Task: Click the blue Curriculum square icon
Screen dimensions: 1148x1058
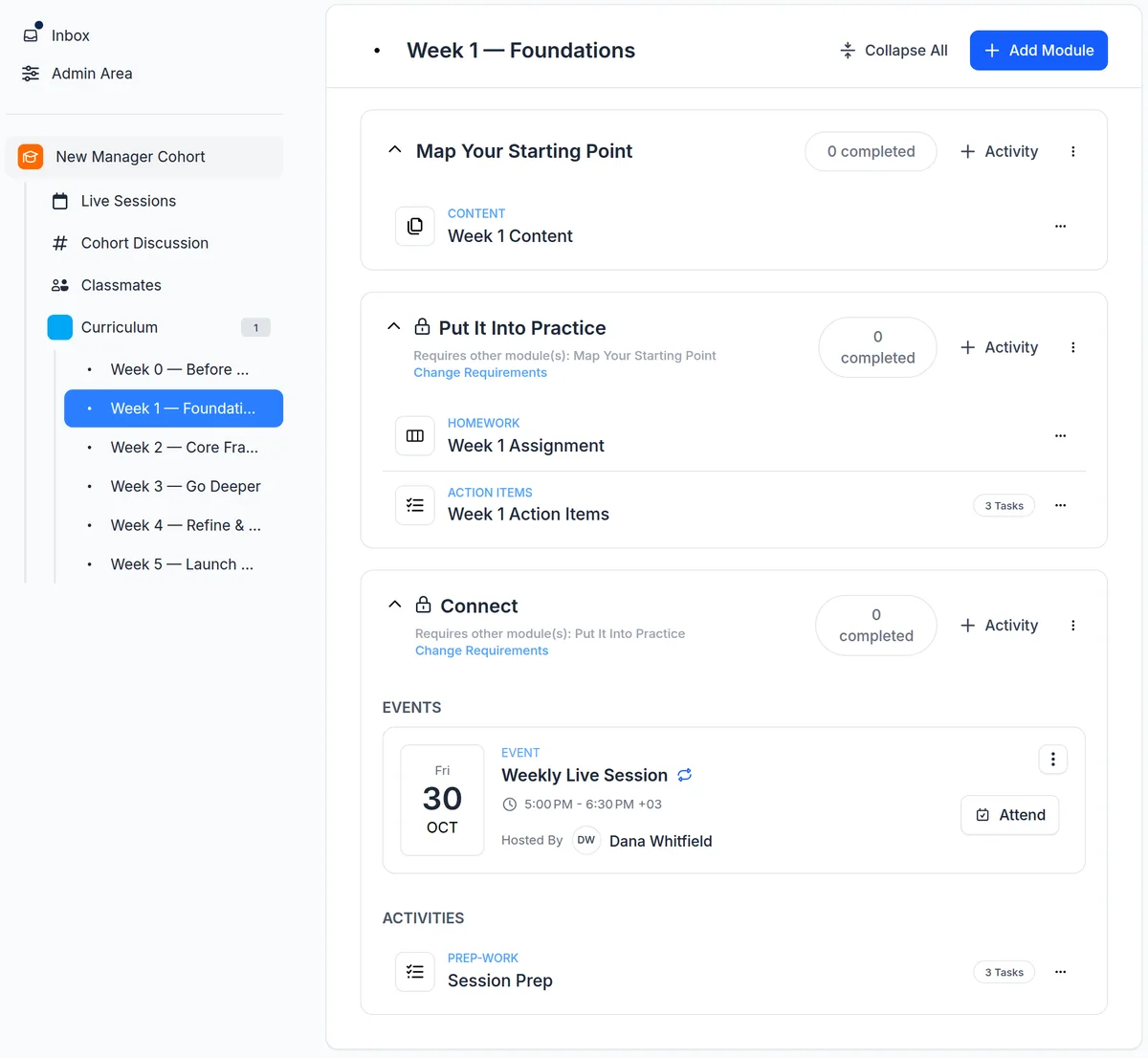Action: click(60, 327)
